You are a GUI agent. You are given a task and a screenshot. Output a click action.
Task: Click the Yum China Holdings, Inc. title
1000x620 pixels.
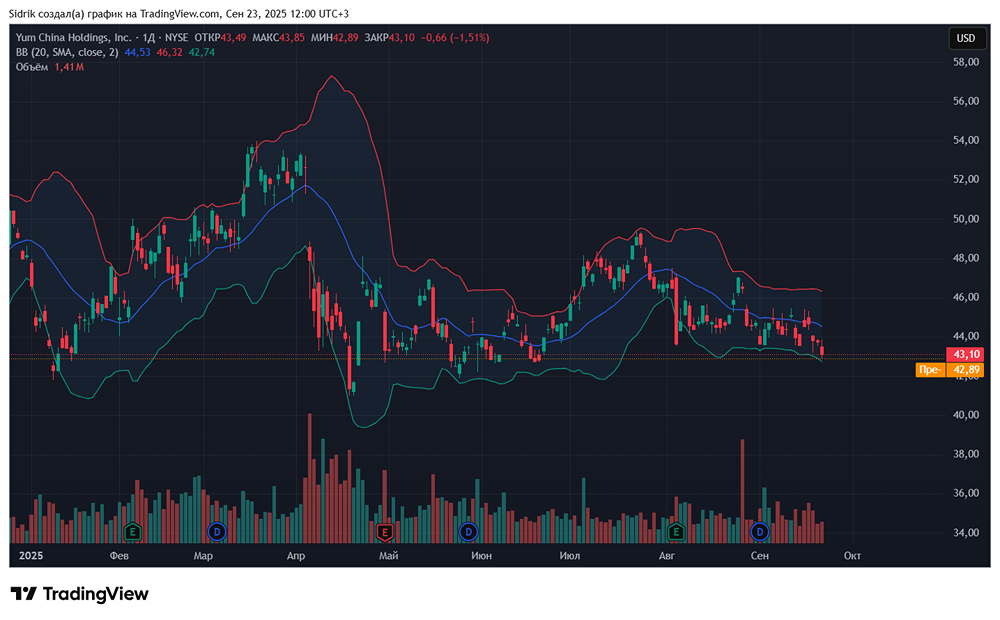pos(73,38)
